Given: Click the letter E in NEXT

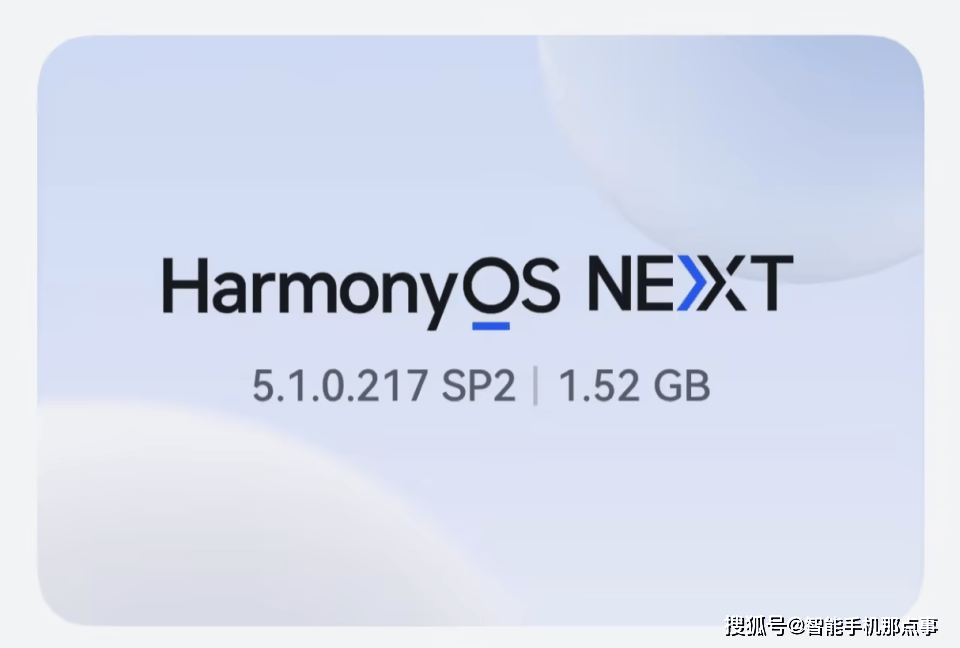Looking at the screenshot, I should point(656,284).
